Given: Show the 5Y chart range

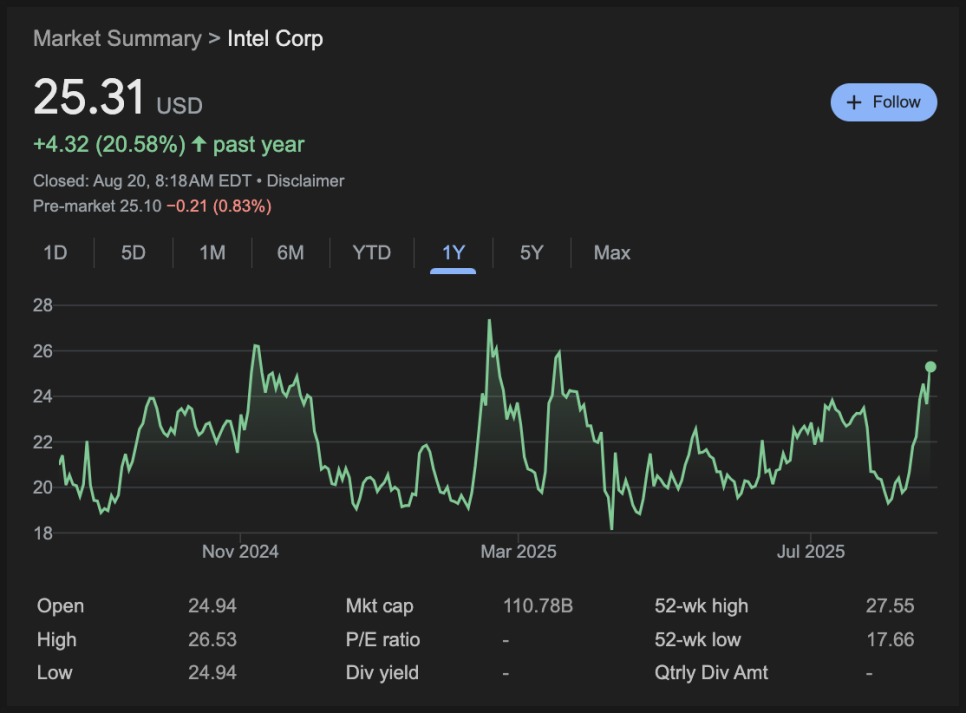Looking at the screenshot, I should 532,253.
